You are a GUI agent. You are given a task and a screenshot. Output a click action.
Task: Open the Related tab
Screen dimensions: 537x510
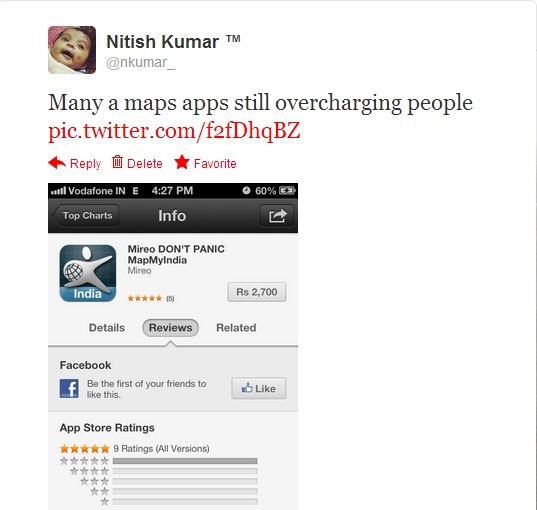pyautogui.click(x=236, y=328)
